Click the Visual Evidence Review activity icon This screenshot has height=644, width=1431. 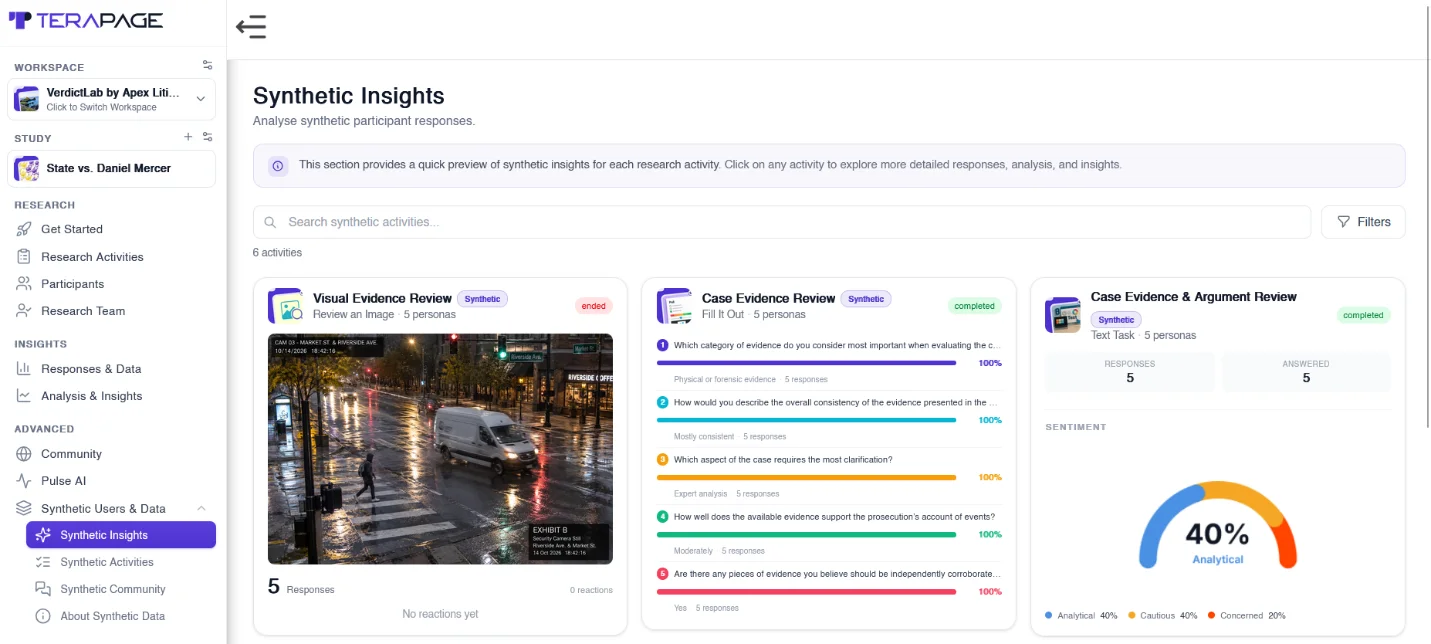pyautogui.click(x=286, y=306)
